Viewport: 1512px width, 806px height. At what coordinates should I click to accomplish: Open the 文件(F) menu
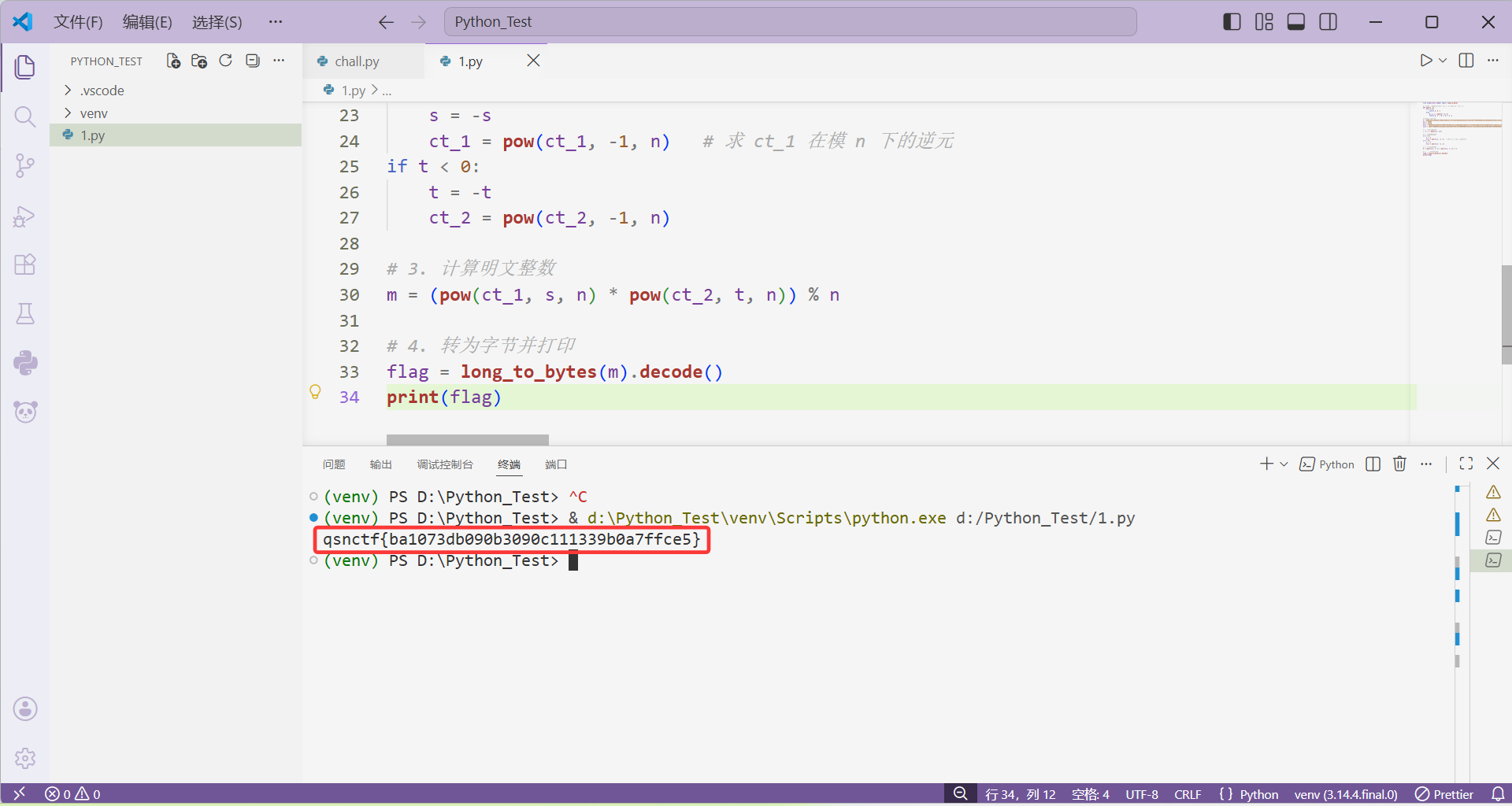tap(78, 22)
